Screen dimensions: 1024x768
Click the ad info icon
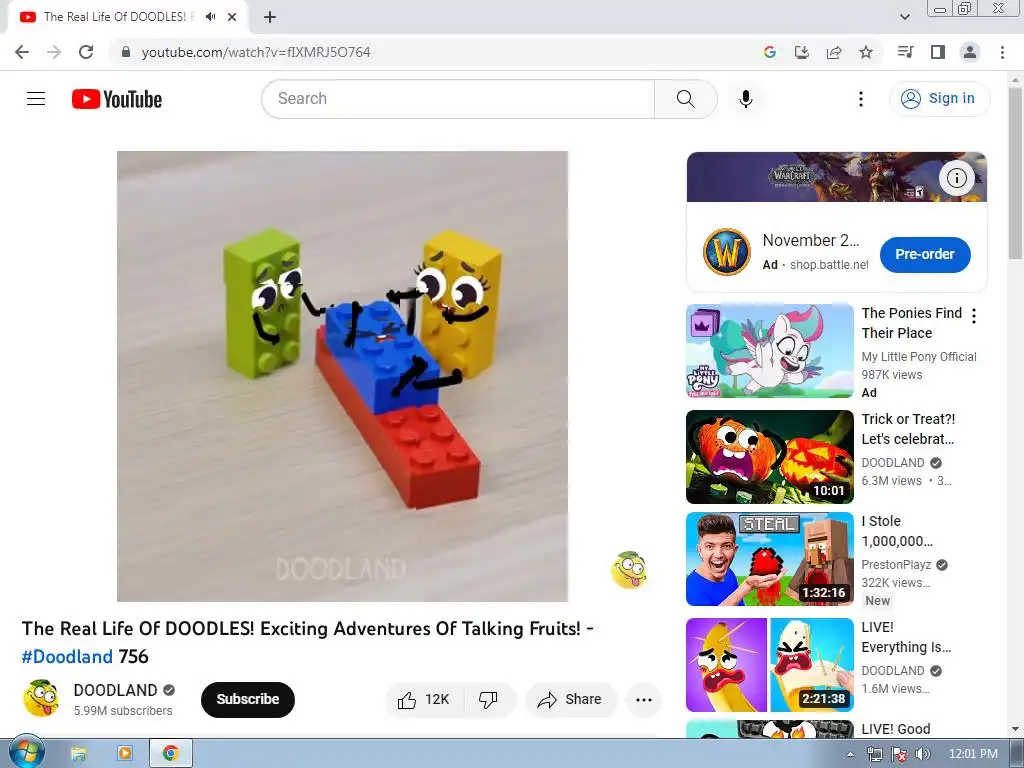click(957, 178)
